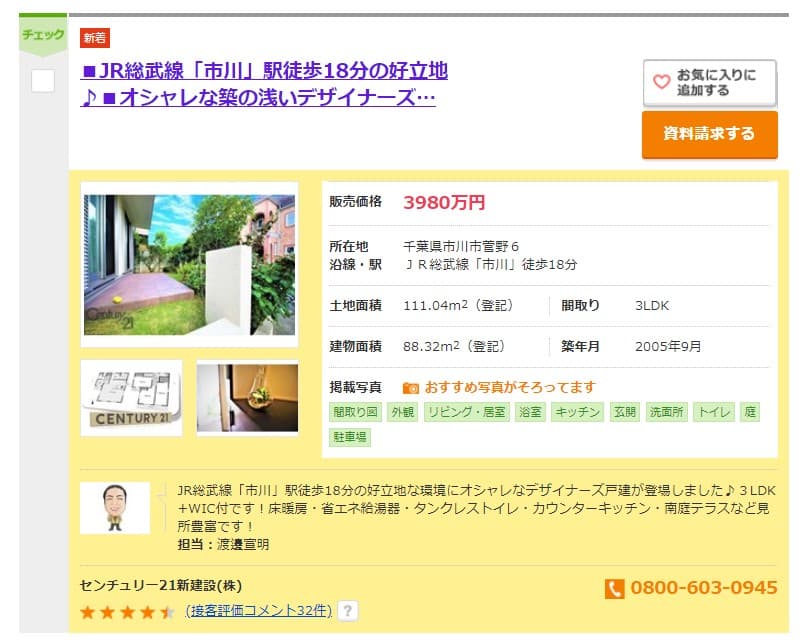Select the 外観 photo tag
The image size is (805, 644).
(402, 412)
